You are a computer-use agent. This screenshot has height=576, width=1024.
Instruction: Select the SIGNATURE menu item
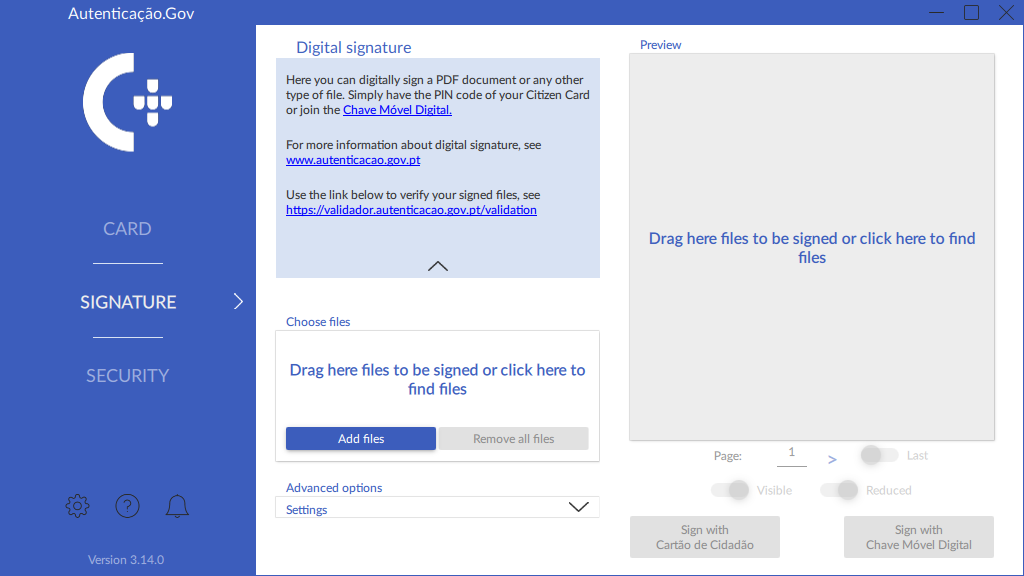click(128, 302)
